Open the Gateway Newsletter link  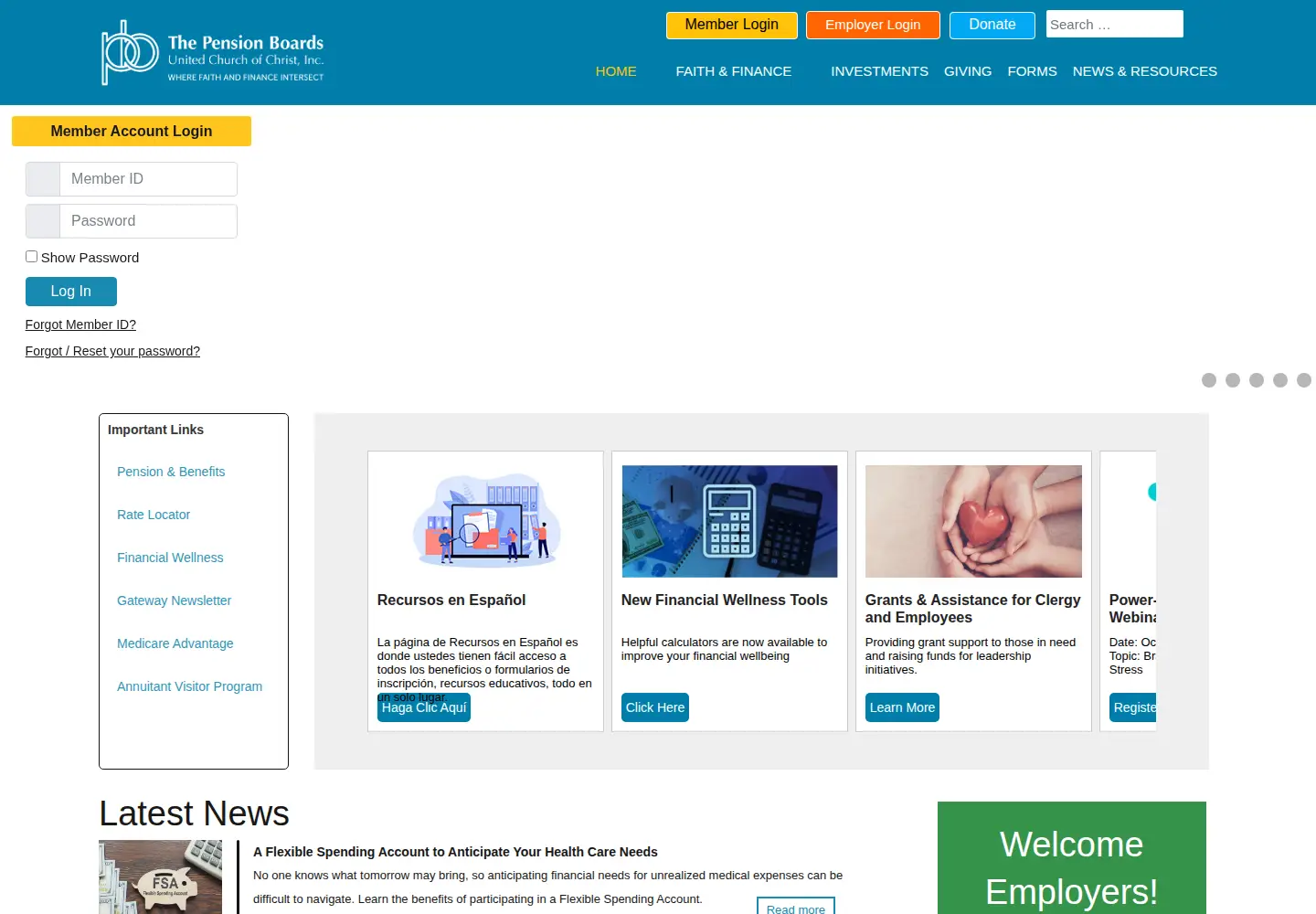coord(174,600)
